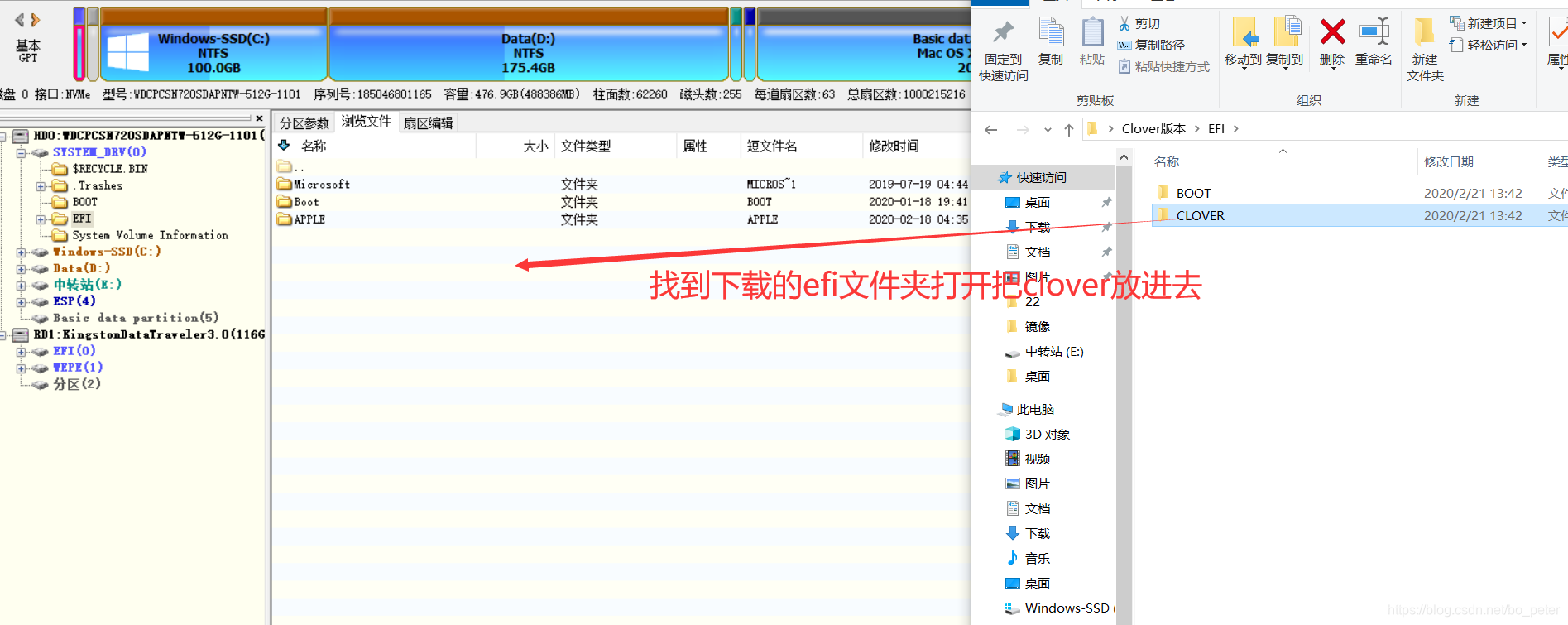Select System Volume Information folder

(150, 235)
